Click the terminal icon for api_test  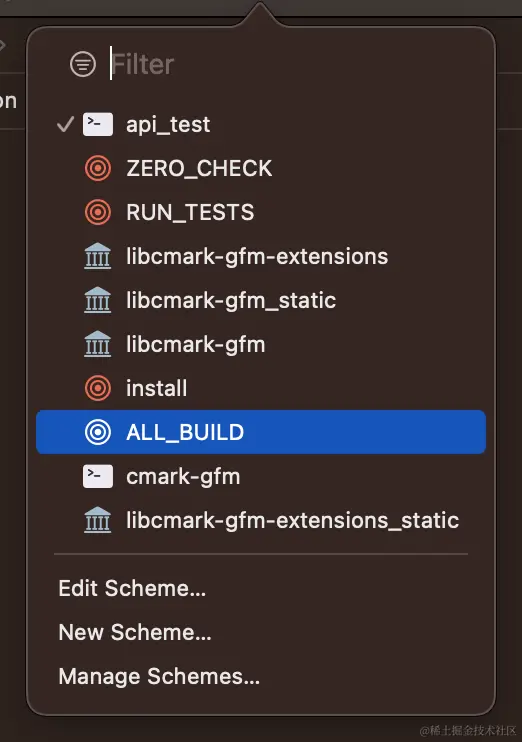[x=98, y=124]
